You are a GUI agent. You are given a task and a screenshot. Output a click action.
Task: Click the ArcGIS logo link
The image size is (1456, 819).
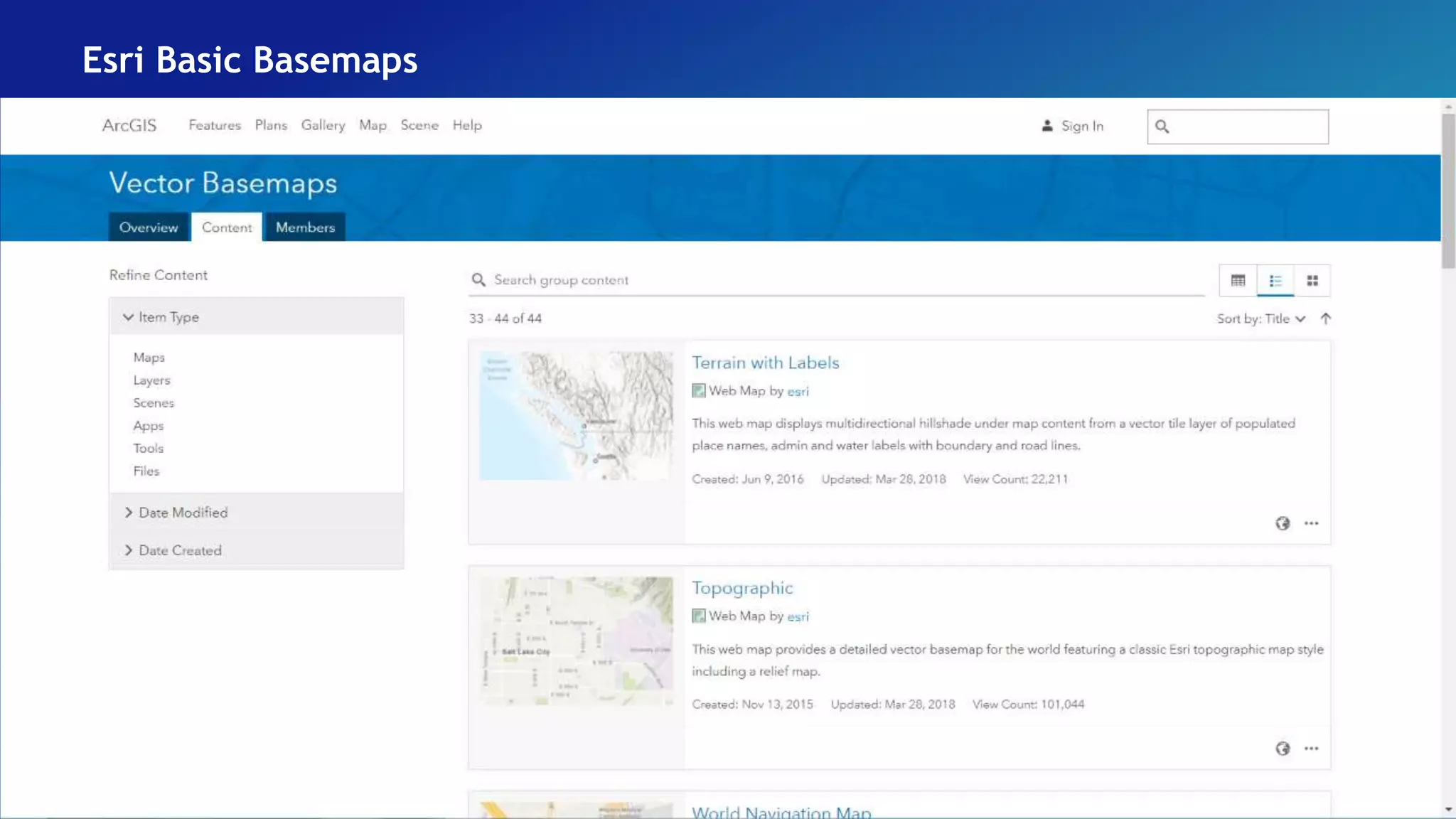click(129, 125)
